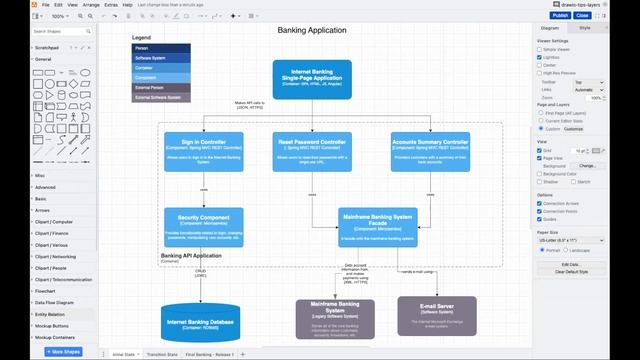This screenshot has width=640, height=360.
Task: Select the actor stick figure shape
Action: click(x=73, y=118)
